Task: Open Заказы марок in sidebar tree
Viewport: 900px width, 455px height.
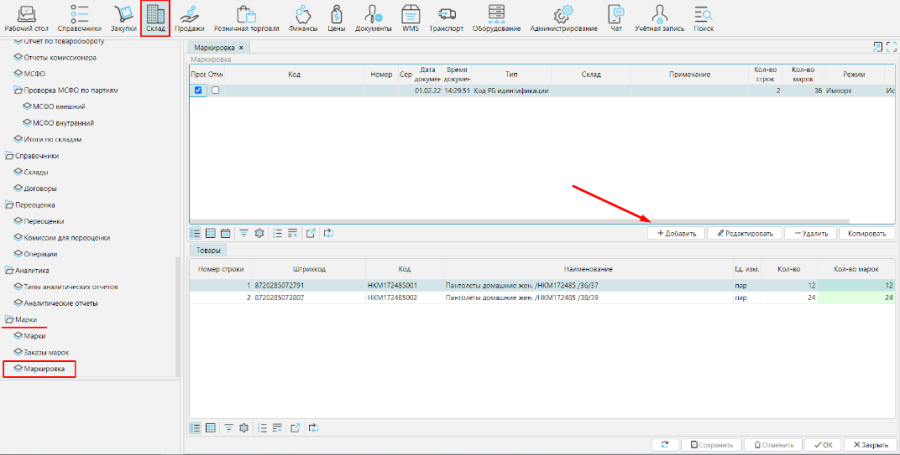Action: pos(45,352)
